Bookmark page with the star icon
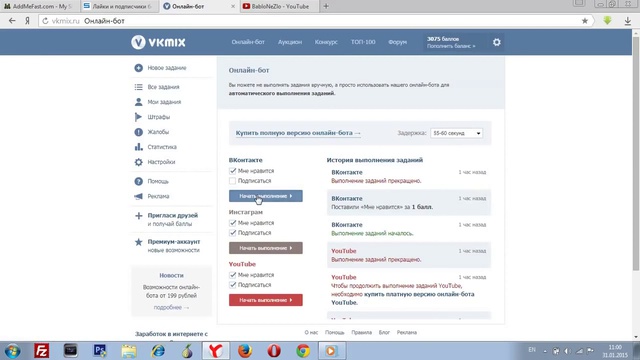Image resolution: width=640 pixels, height=360 pixels. coord(584,21)
